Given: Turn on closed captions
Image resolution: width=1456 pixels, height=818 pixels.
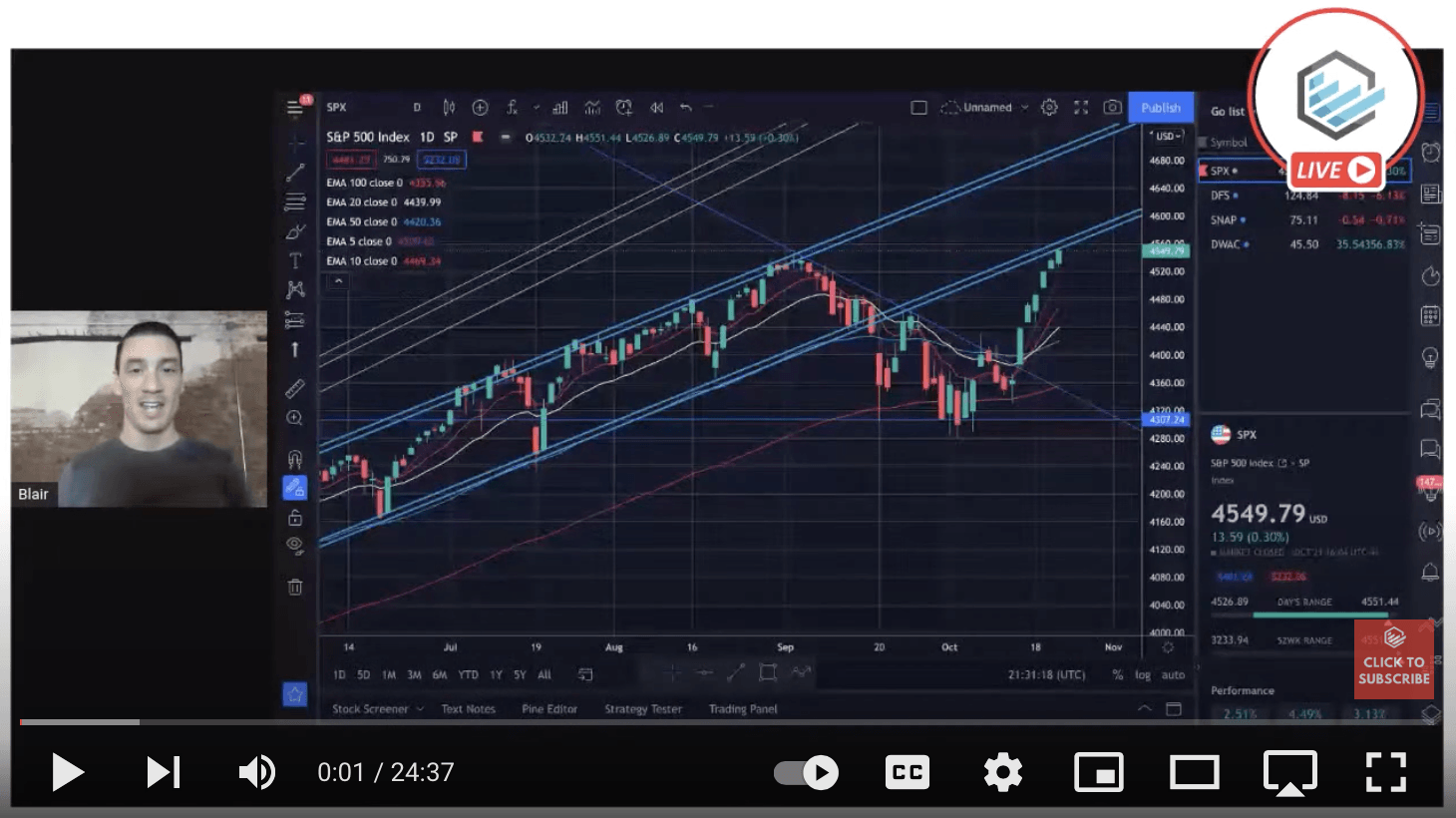Looking at the screenshot, I should point(907,772).
